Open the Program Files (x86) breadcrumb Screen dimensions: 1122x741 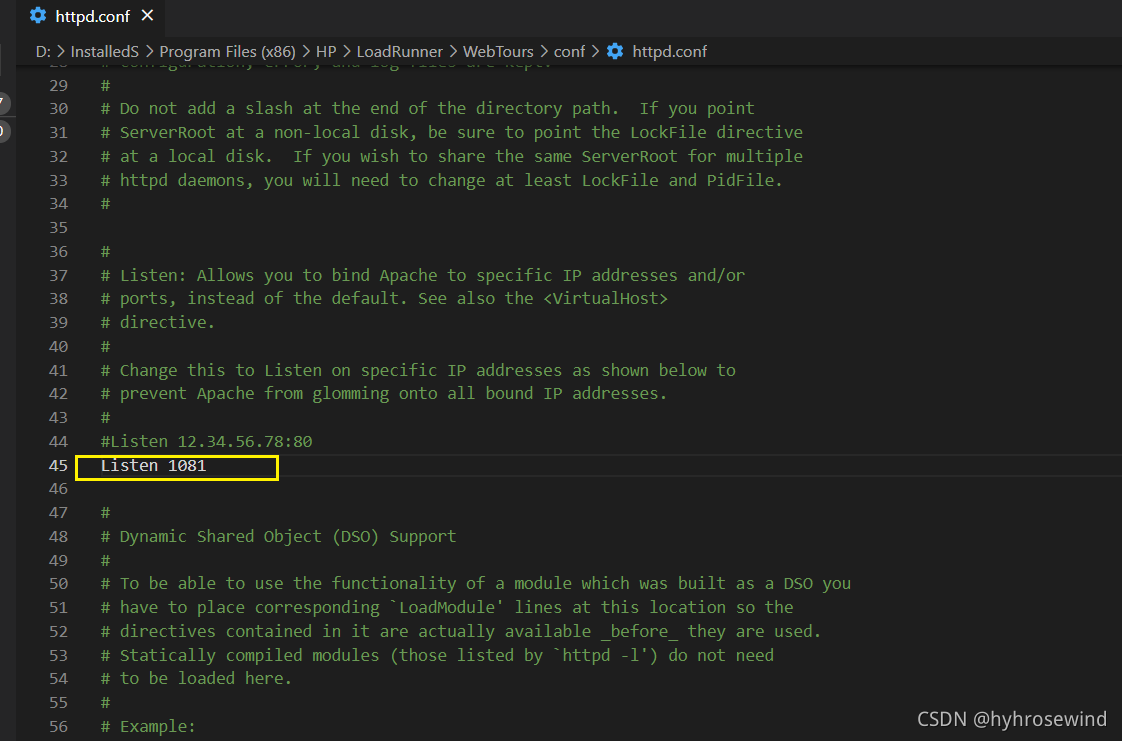[x=227, y=51]
